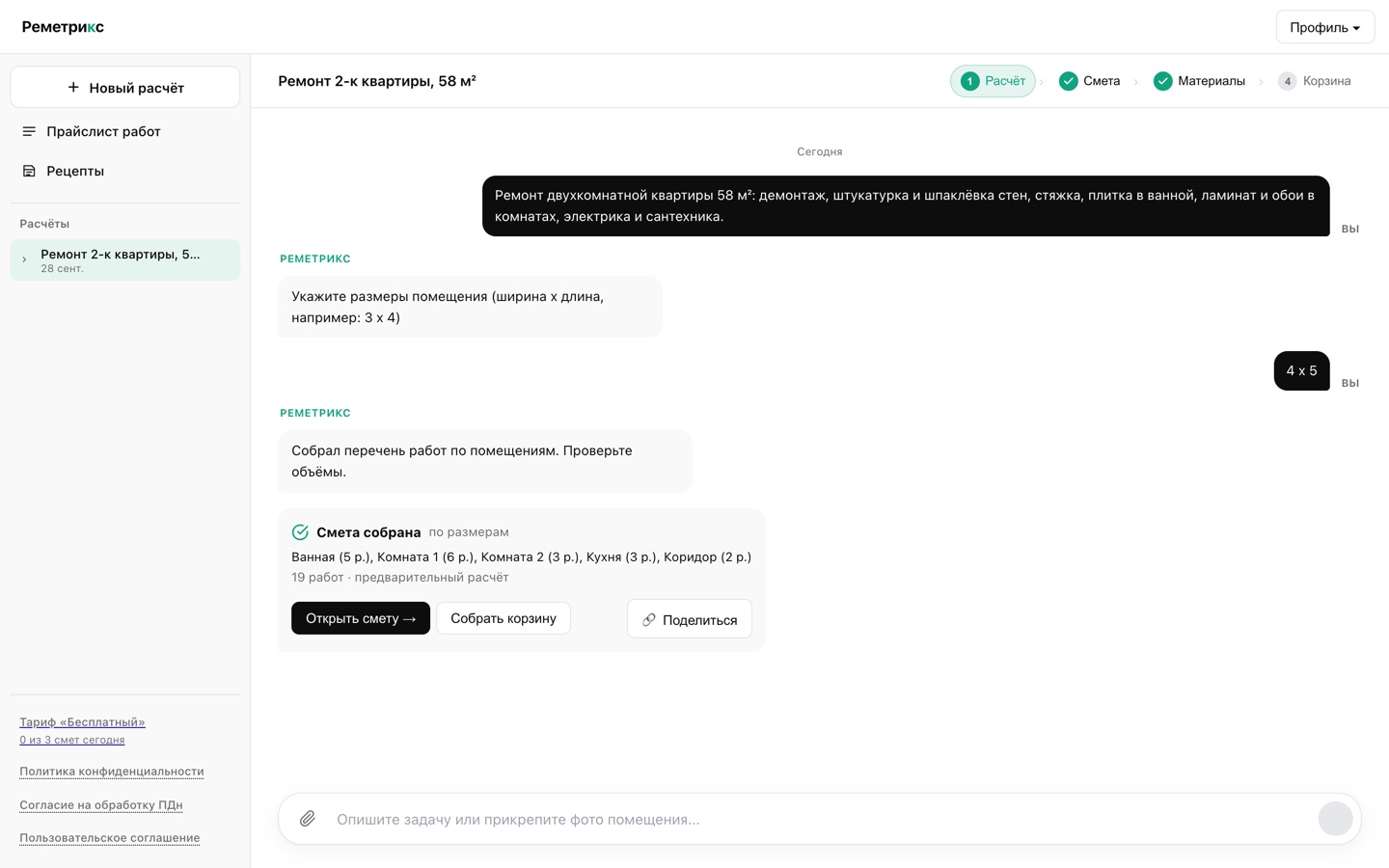Switch to the Смета step
The width and height of the screenshot is (1389, 868).
pos(1089,81)
